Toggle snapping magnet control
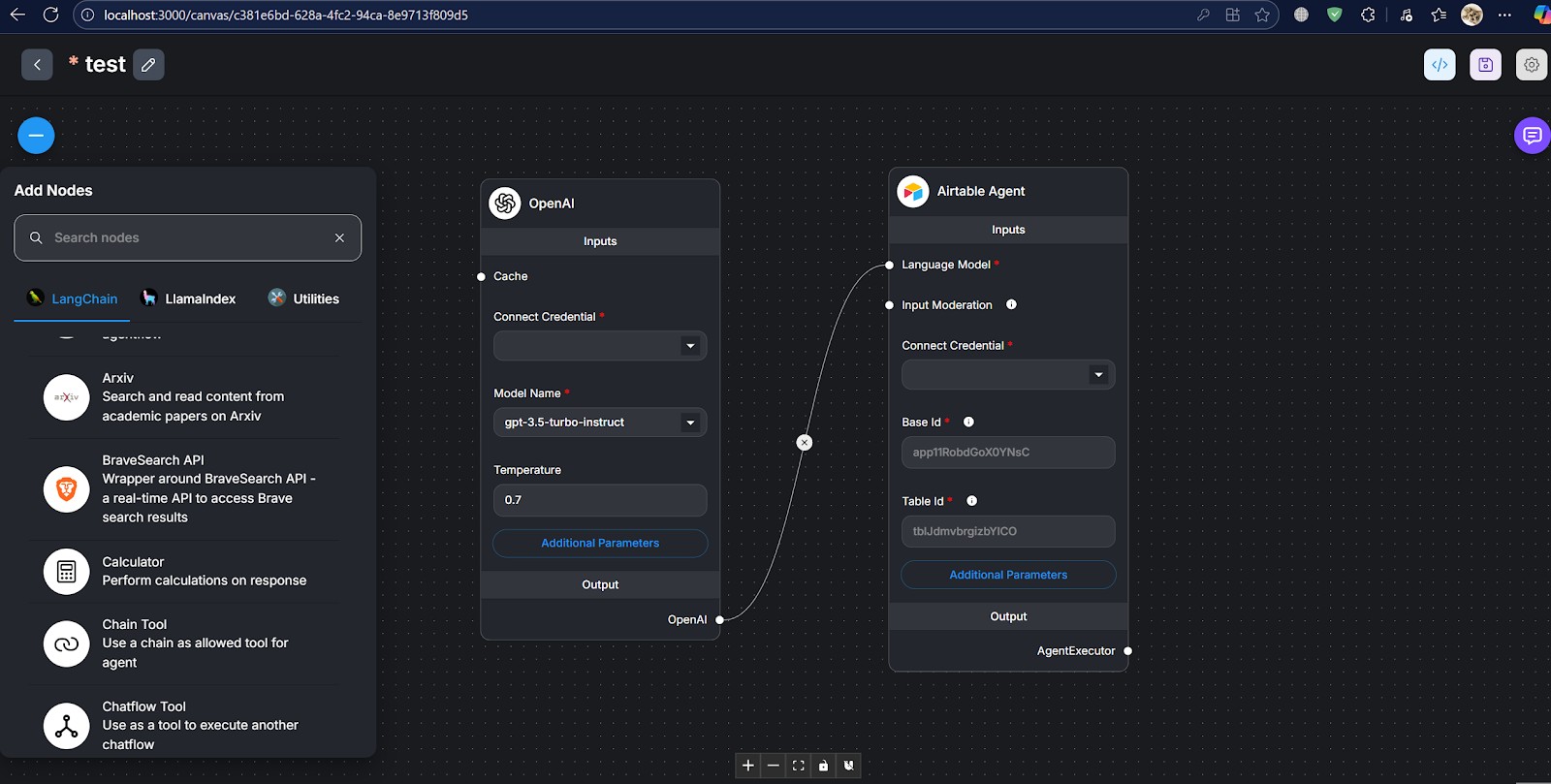Image resolution: width=1551 pixels, height=784 pixels. click(849, 766)
